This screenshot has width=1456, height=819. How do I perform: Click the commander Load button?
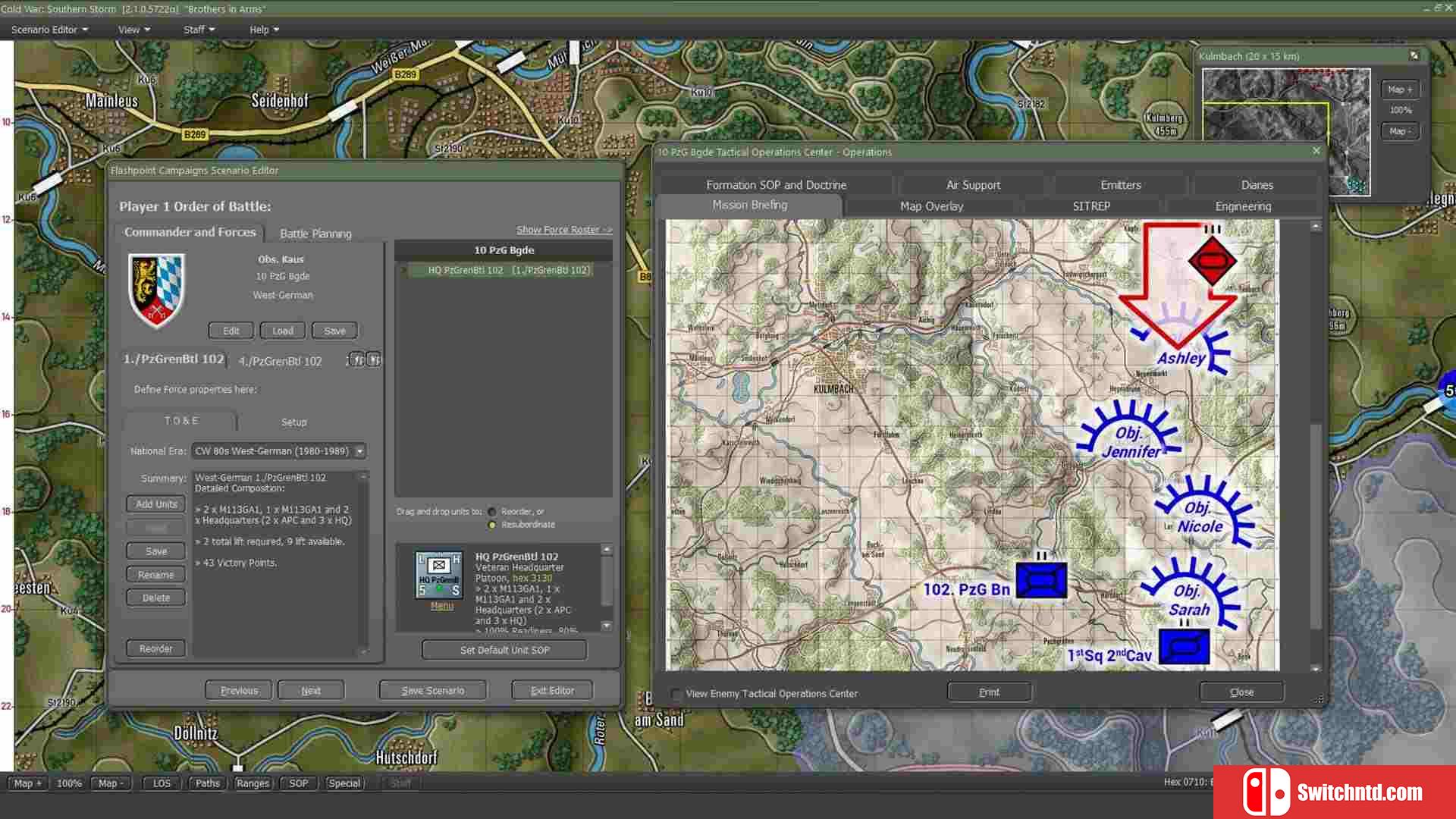282,331
